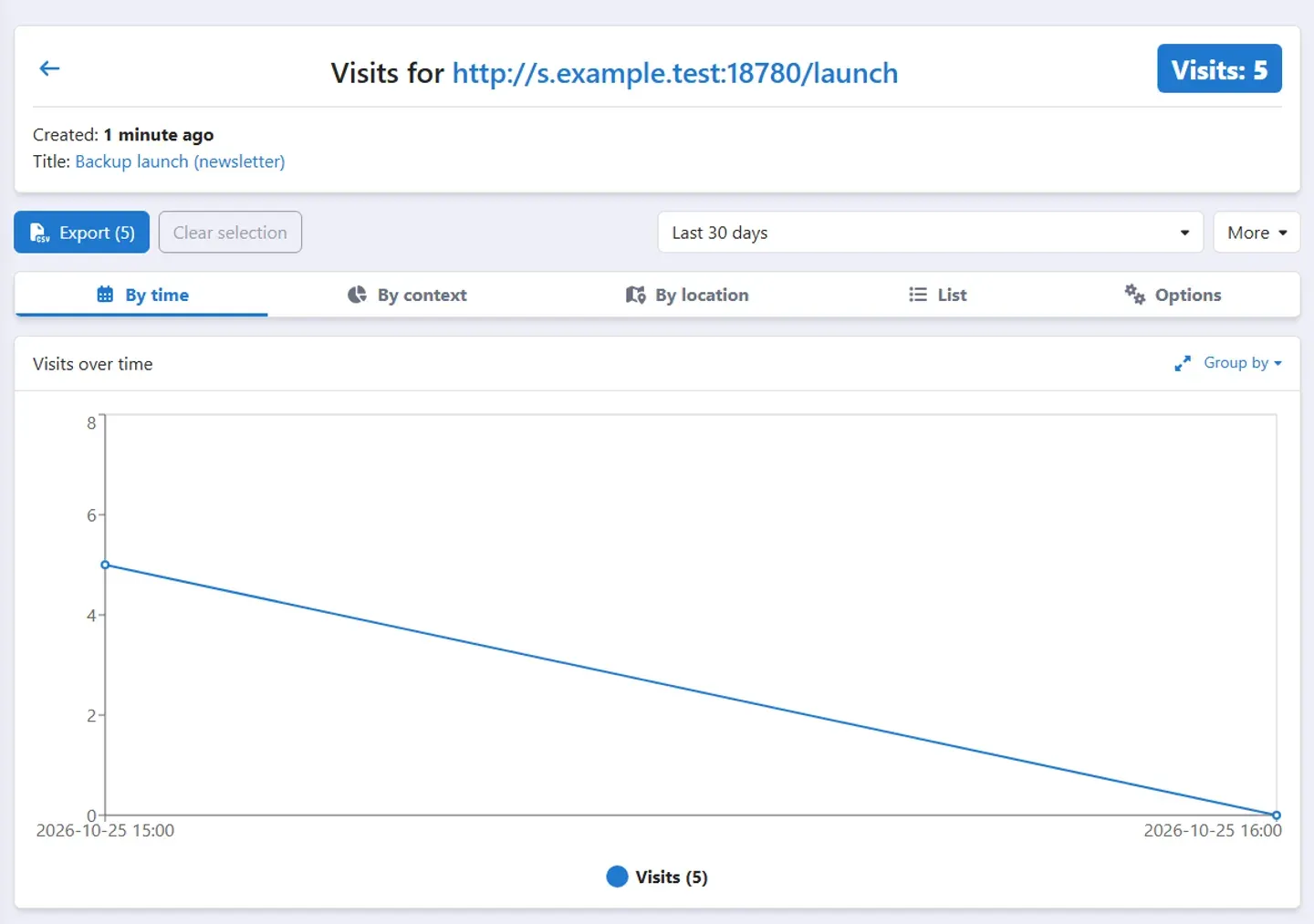
Task: Go back using the left arrow icon
Action: [49, 68]
